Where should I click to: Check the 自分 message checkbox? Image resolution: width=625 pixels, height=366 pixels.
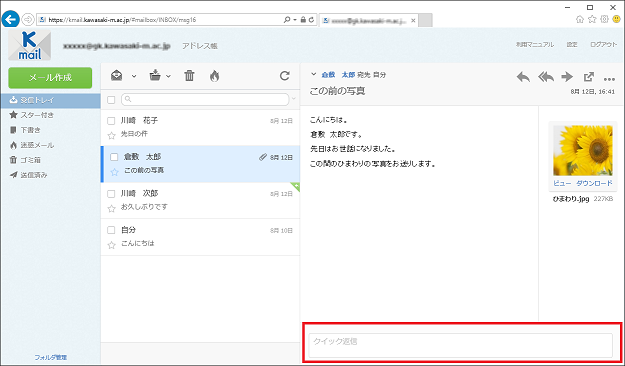pyautogui.click(x=111, y=230)
